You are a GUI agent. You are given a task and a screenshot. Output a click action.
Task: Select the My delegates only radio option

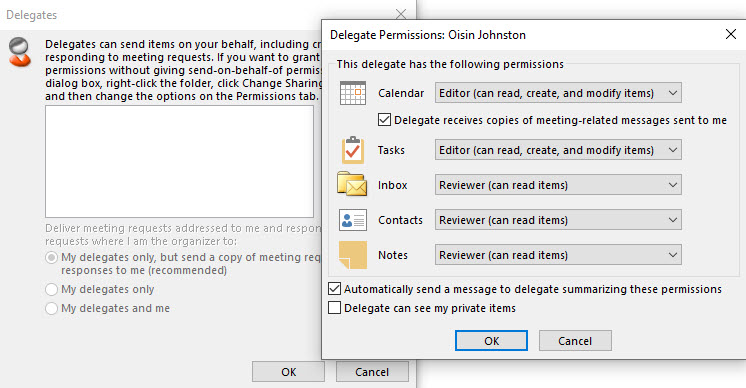tap(51, 289)
